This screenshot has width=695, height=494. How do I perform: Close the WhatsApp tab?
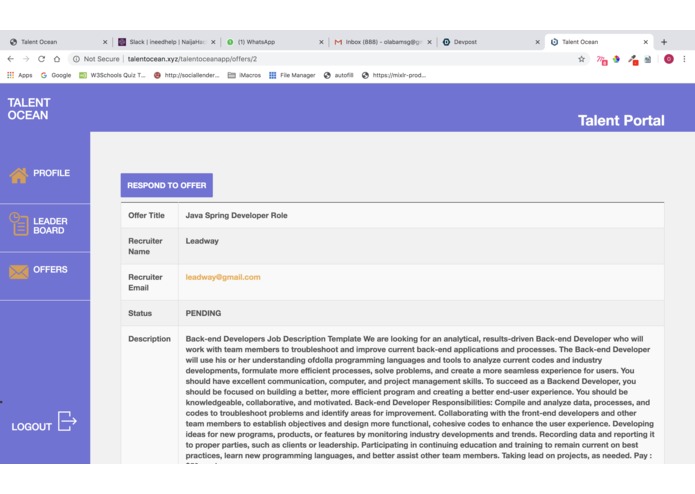click(x=321, y=42)
